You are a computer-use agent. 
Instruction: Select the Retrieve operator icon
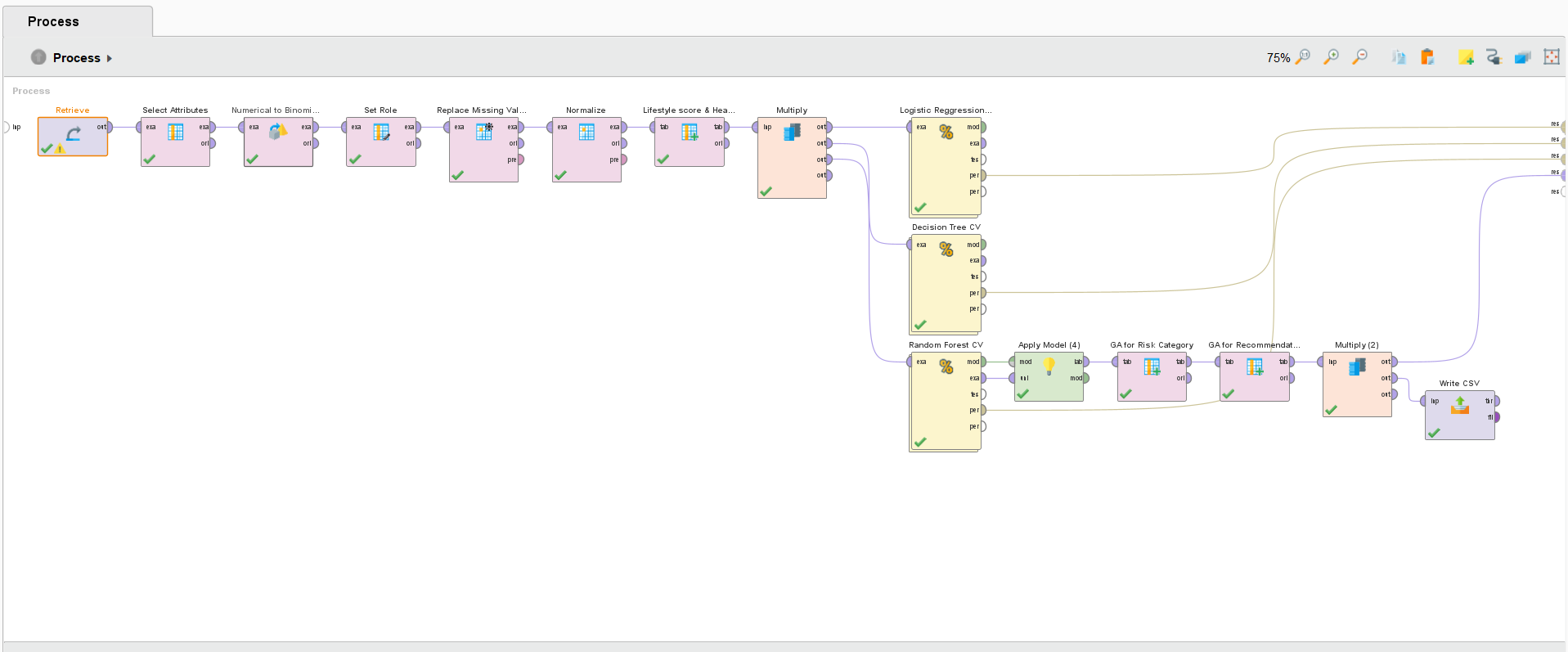(73, 136)
